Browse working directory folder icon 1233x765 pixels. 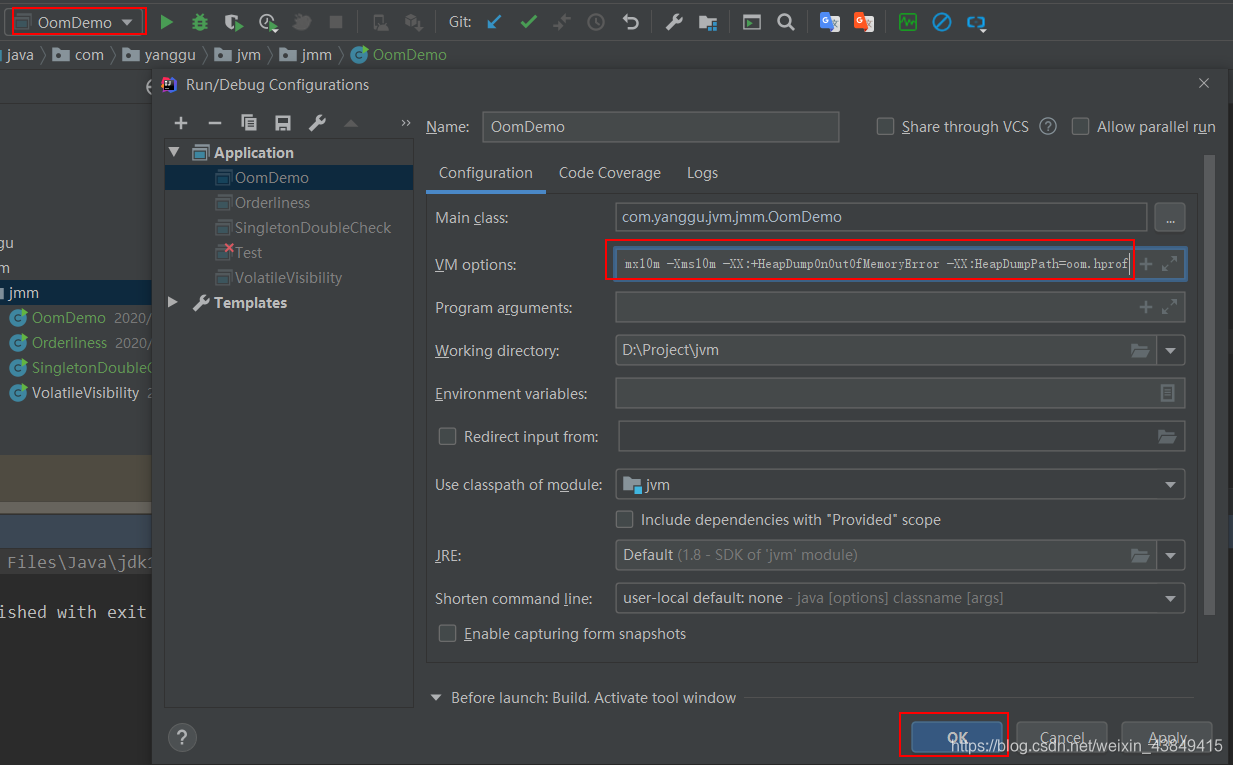(x=1140, y=350)
